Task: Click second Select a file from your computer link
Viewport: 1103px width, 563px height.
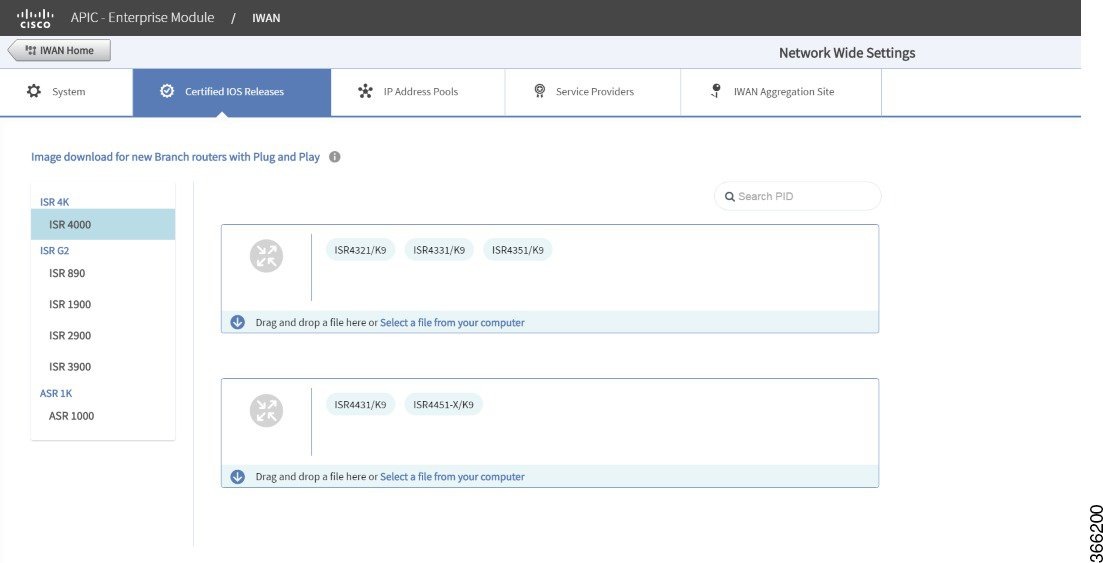Action: 452,476
